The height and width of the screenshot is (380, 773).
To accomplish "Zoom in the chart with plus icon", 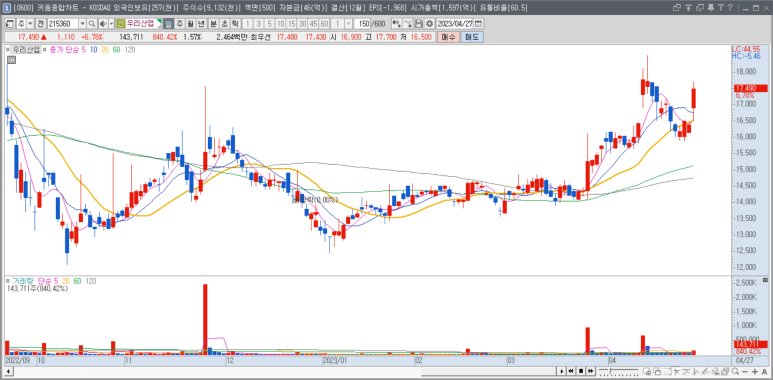I will click(x=755, y=371).
